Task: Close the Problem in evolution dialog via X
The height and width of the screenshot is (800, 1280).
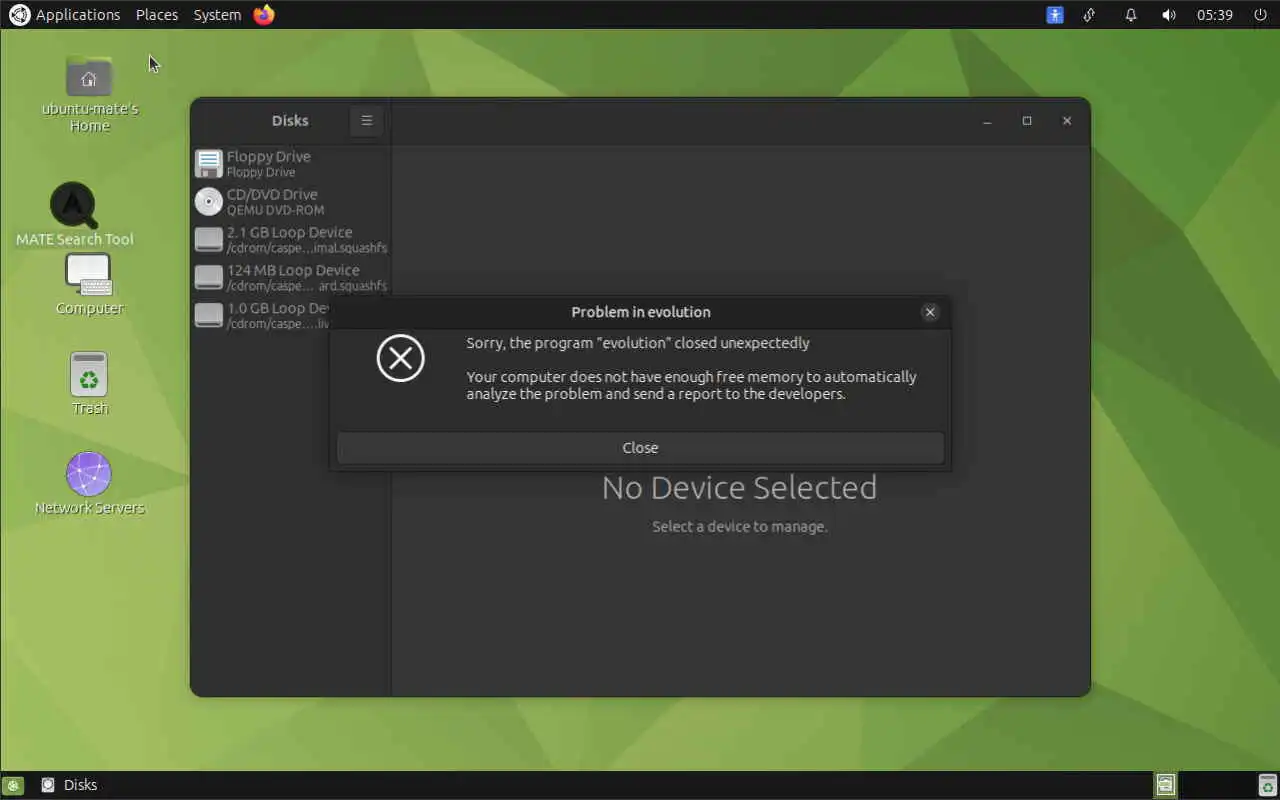Action: 930,312
